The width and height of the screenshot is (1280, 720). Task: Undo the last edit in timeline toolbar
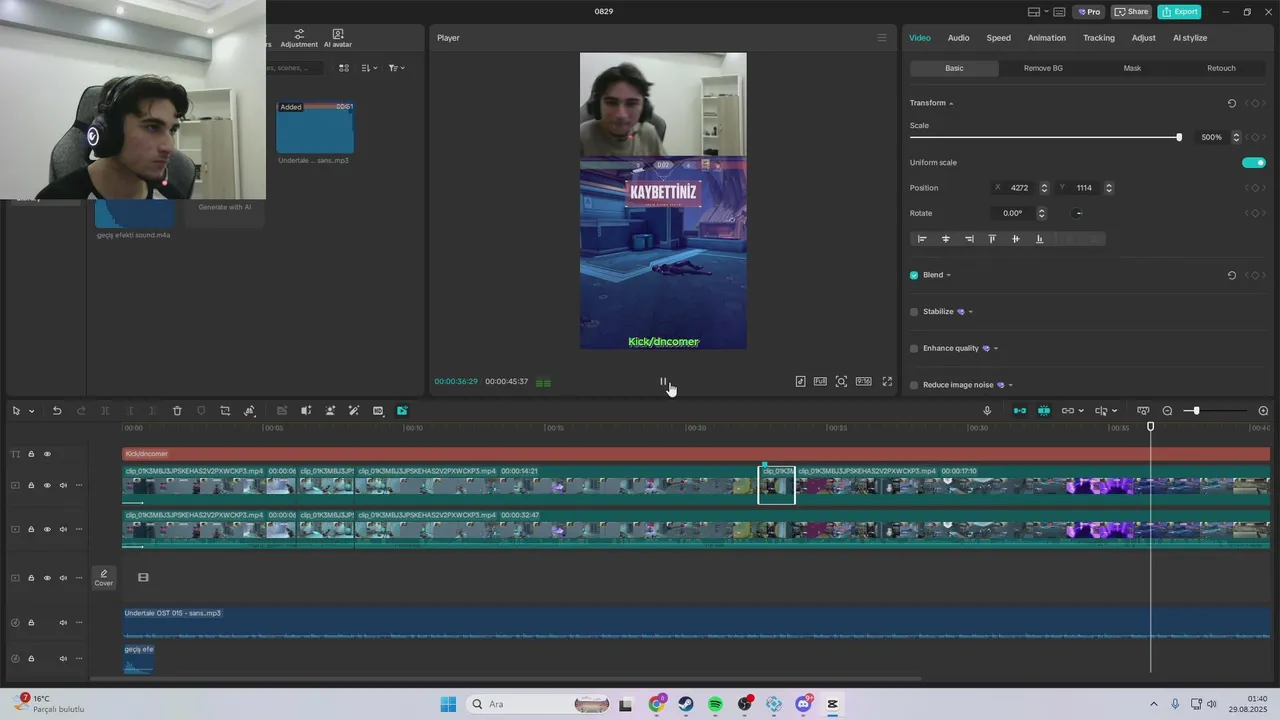point(57,411)
